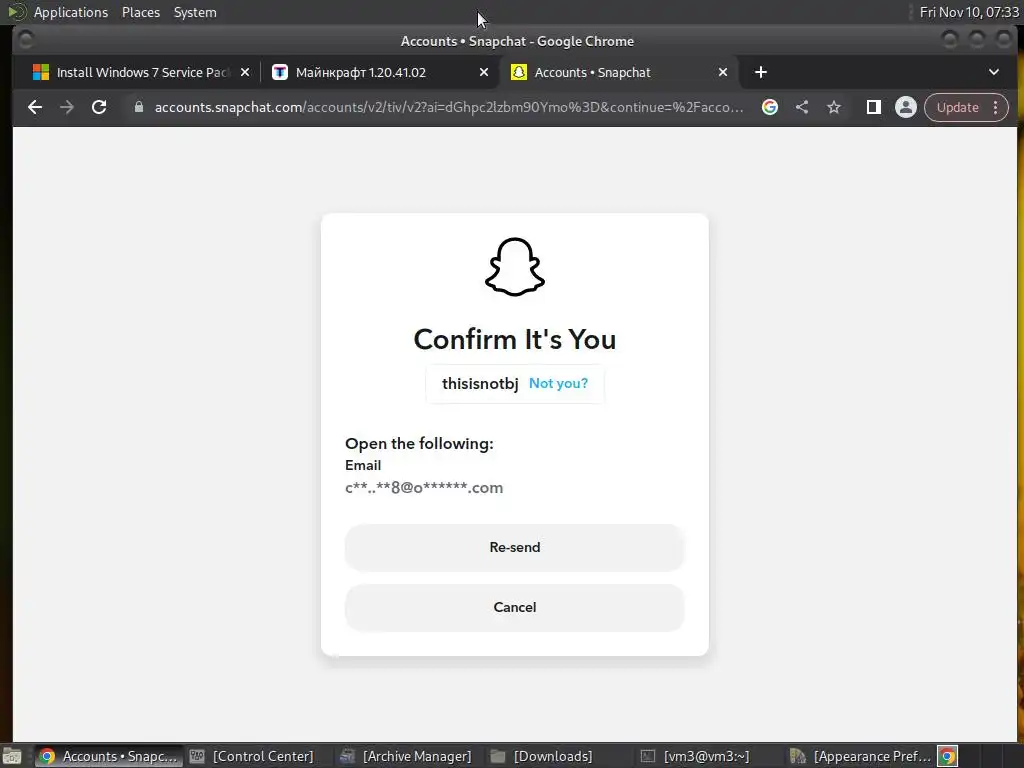Viewport: 1024px width, 768px height.
Task: Close the Install Windows 7 Service Pack tab
Action: [245, 72]
